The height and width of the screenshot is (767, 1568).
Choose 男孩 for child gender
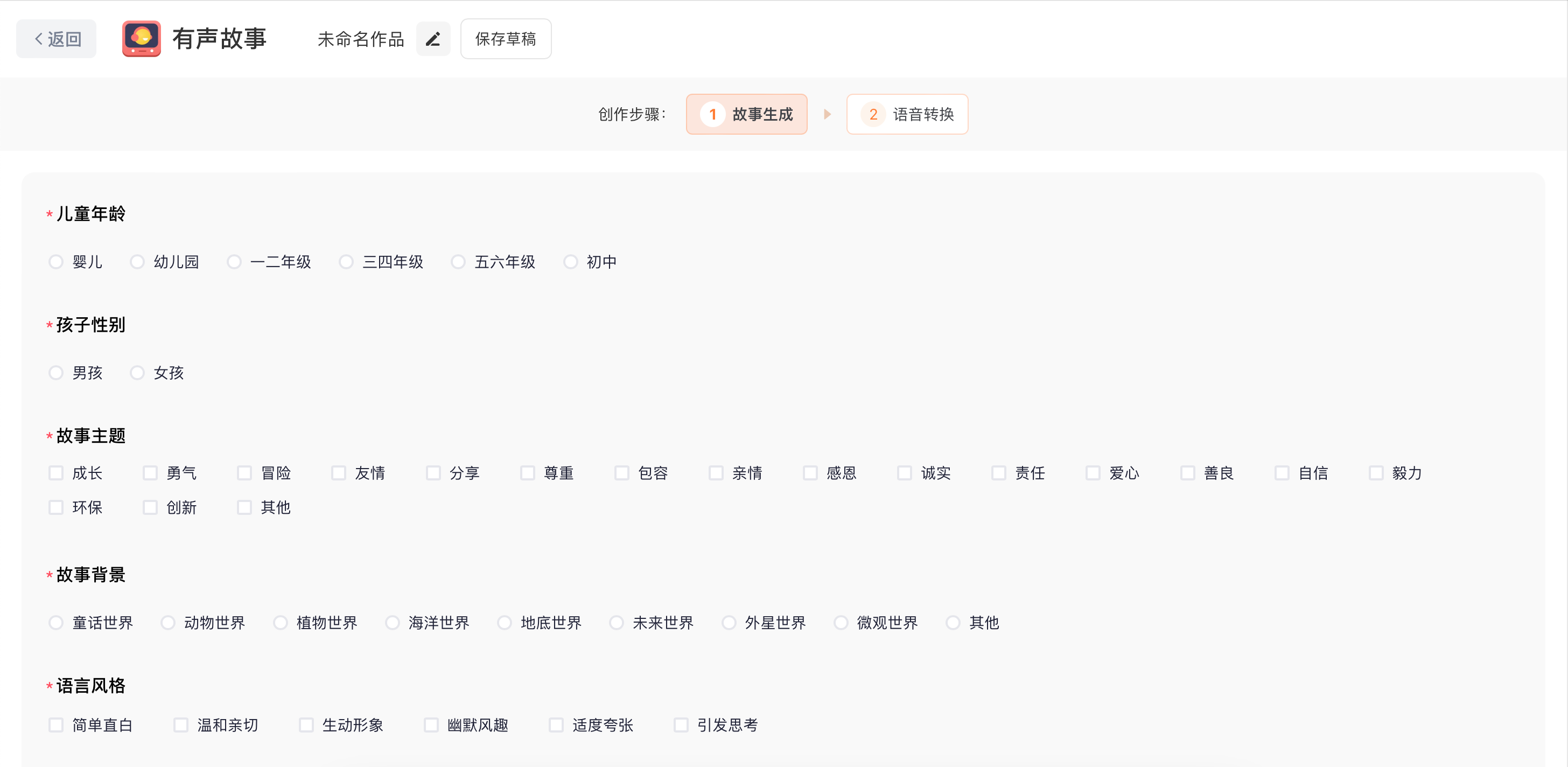tap(56, 373)
